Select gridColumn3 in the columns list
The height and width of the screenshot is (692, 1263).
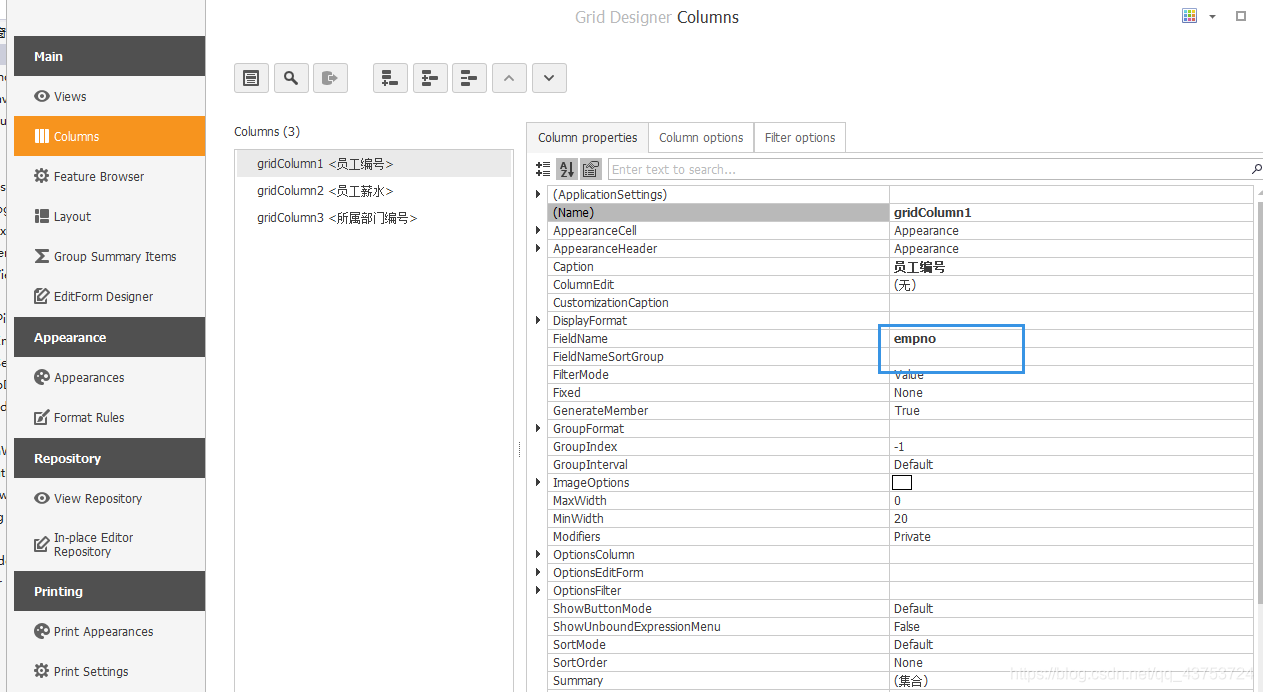[373, 217]
